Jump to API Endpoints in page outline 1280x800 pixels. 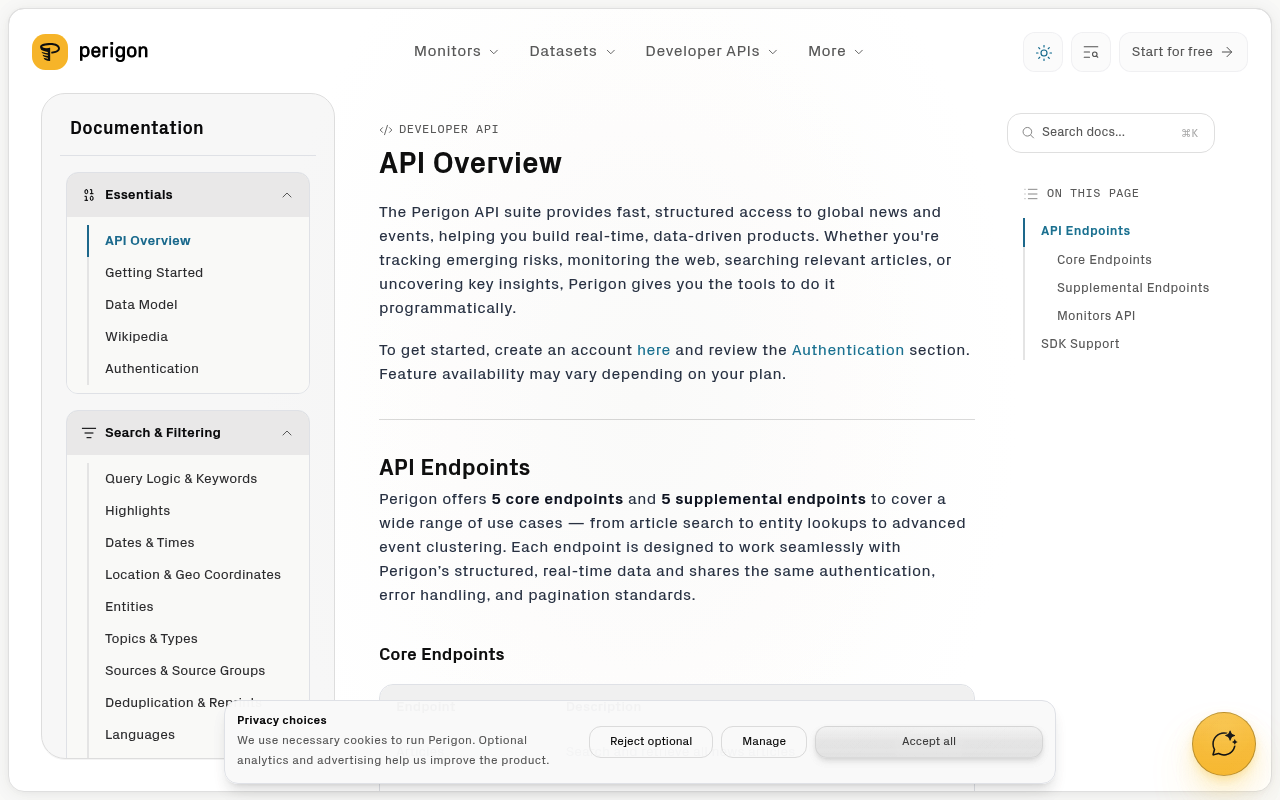pos(1086,231)
